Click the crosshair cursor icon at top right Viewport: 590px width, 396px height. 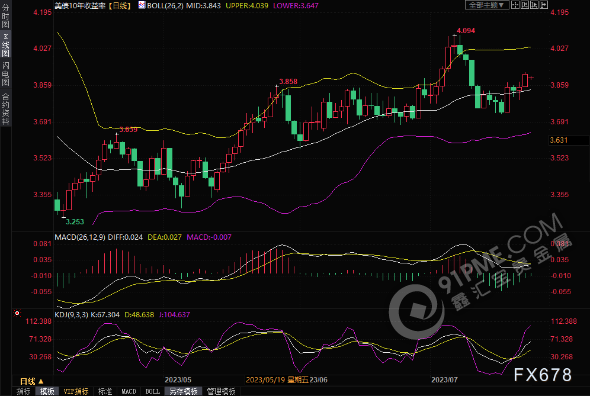pos(515,5)
